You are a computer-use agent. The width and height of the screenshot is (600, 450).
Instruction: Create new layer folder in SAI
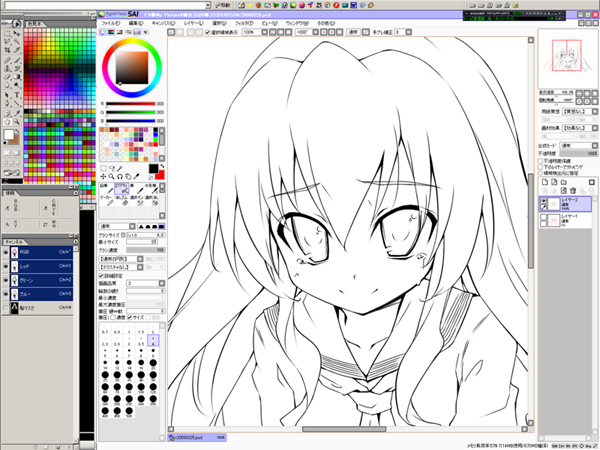pos(563,182)
